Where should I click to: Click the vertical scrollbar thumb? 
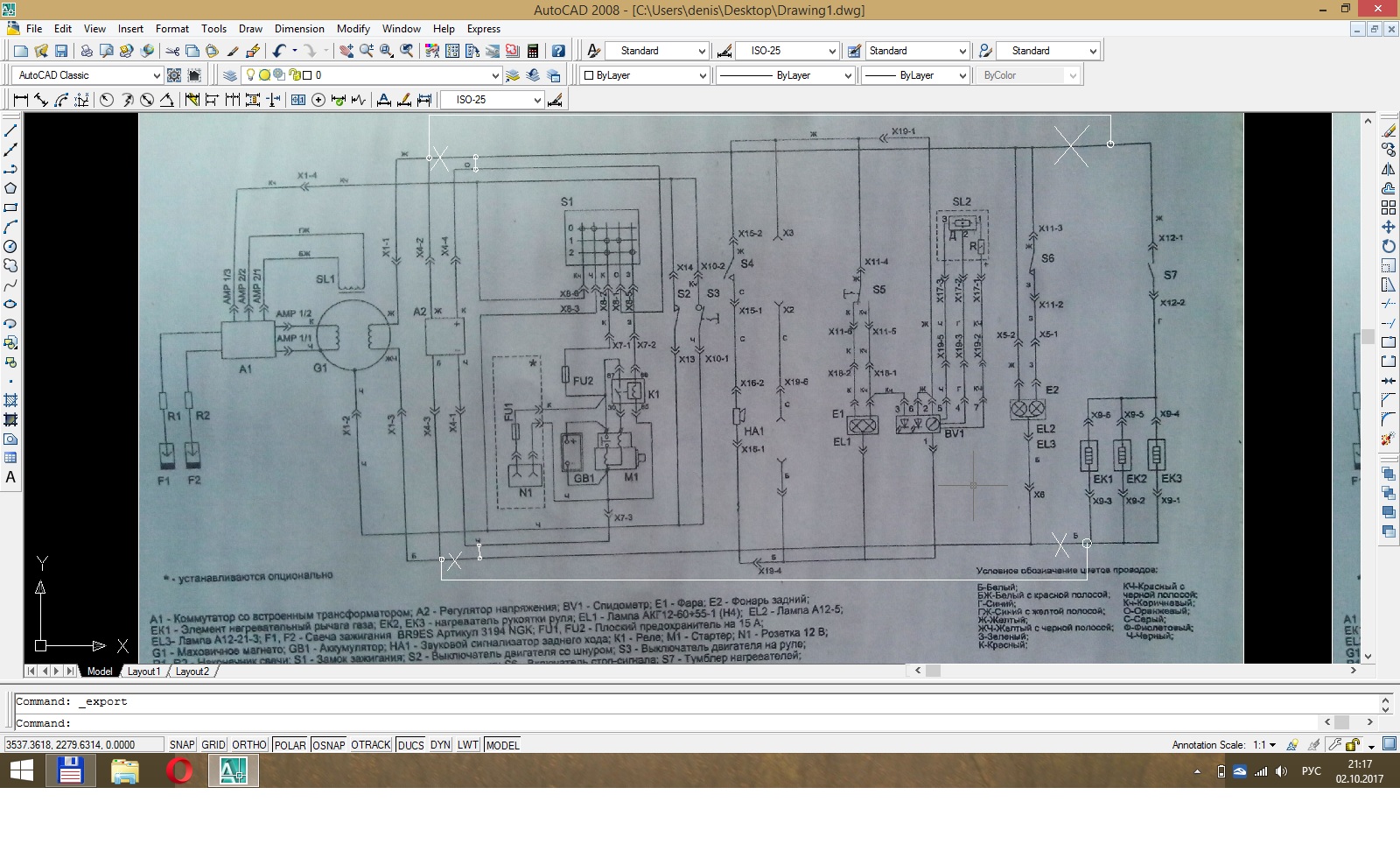pyautogui.click(x=1368, y=337)
